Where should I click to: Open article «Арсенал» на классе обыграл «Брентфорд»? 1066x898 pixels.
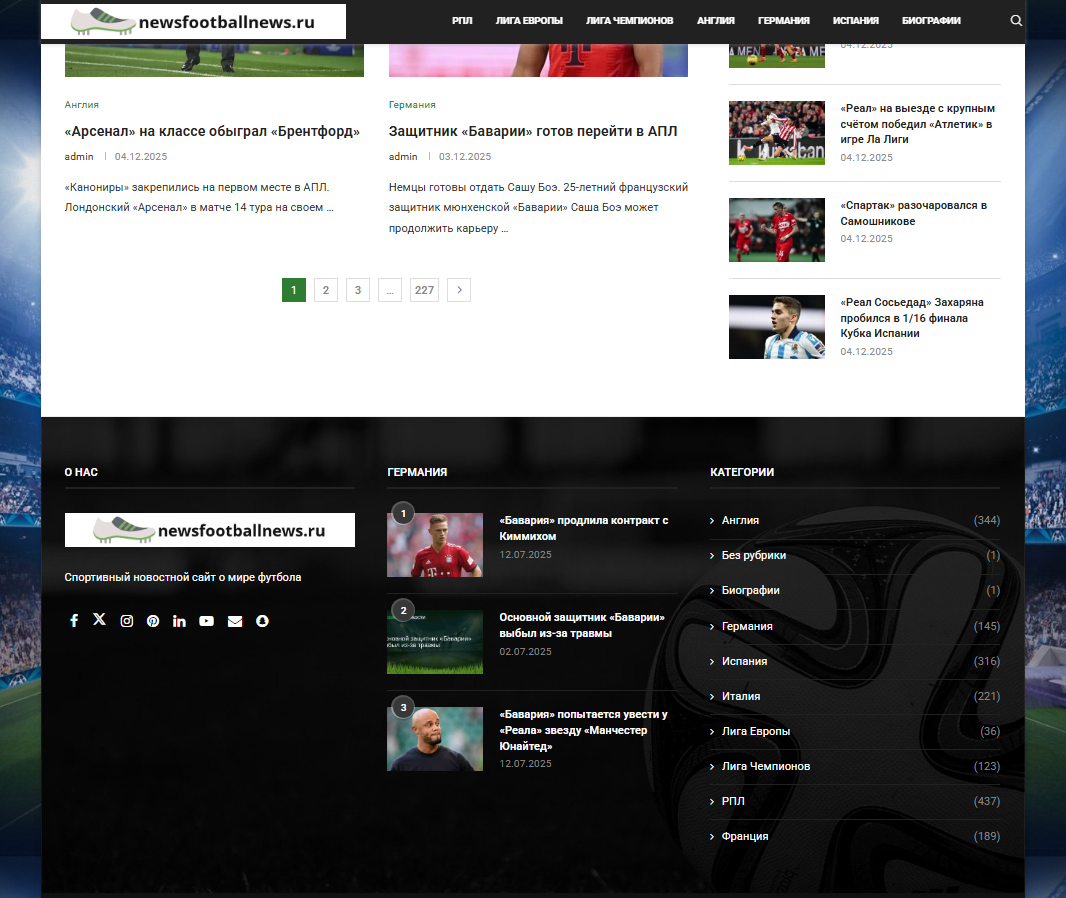(212, 131)
